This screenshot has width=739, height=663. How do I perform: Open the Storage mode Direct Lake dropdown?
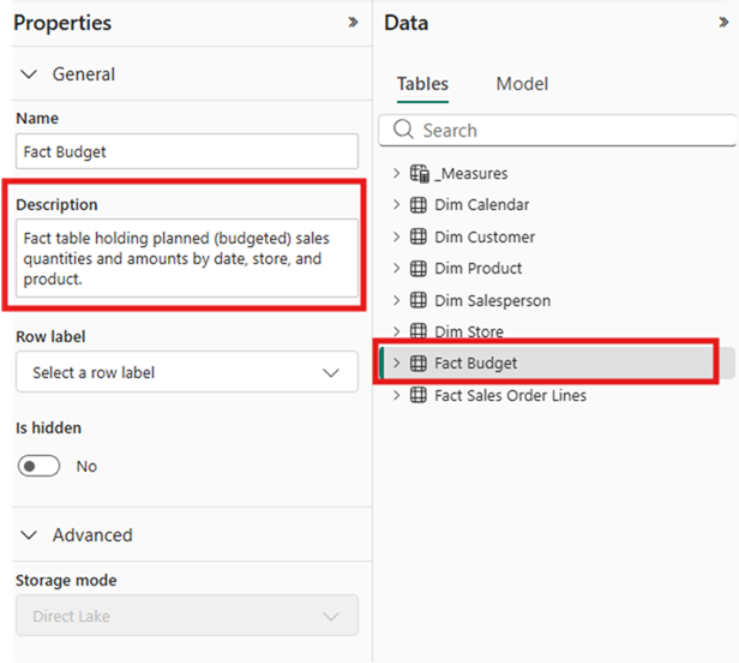point(187,615)
